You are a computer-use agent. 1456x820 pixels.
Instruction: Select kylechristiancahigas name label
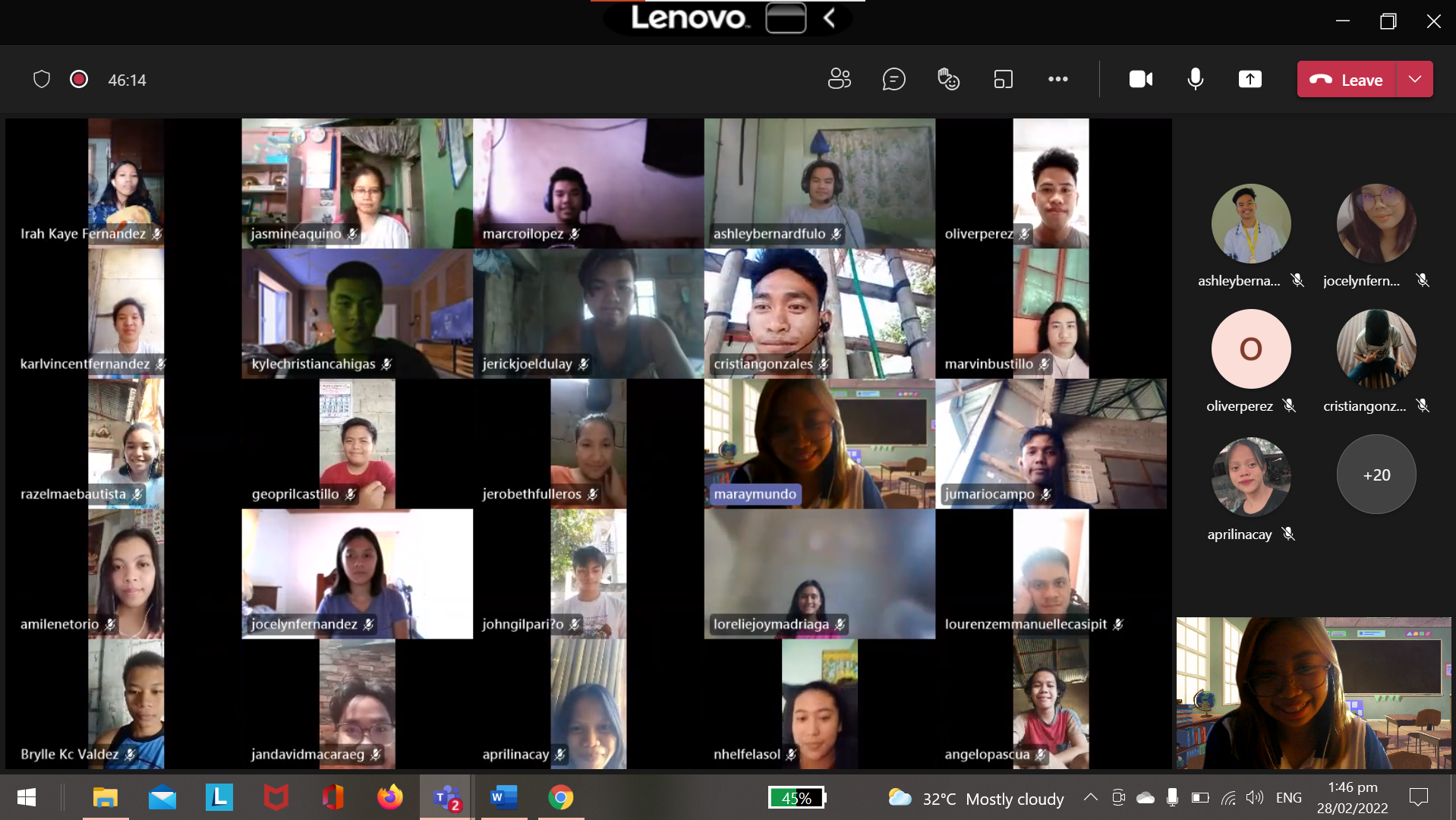[x=314, y=364]
